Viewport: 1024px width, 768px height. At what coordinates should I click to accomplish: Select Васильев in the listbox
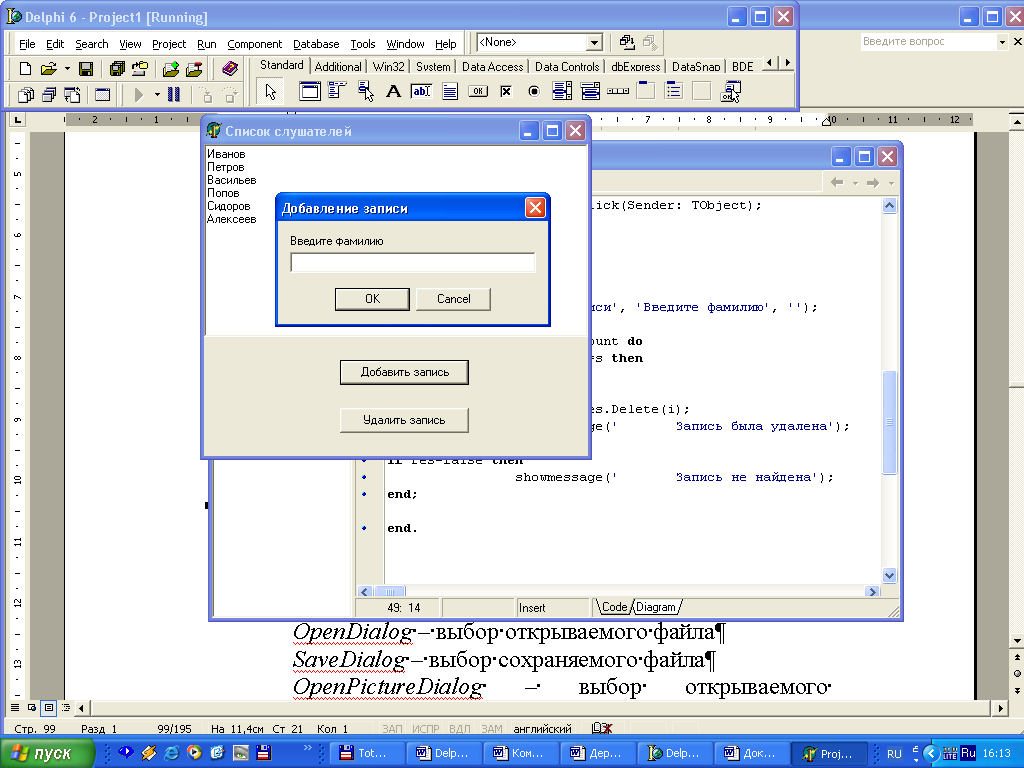(x=231, y=180)
